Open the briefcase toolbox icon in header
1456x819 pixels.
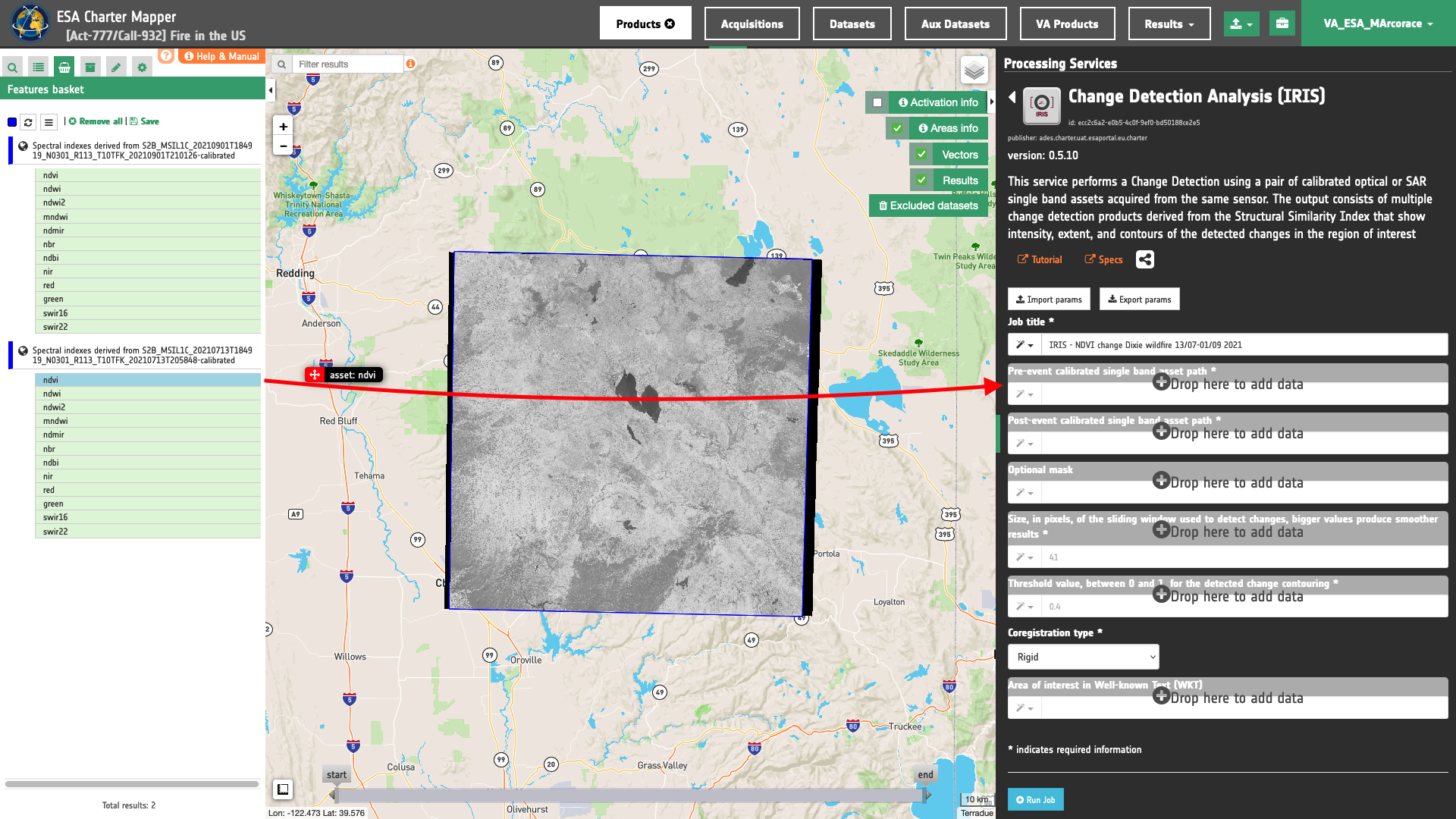tap(1282, 24)
